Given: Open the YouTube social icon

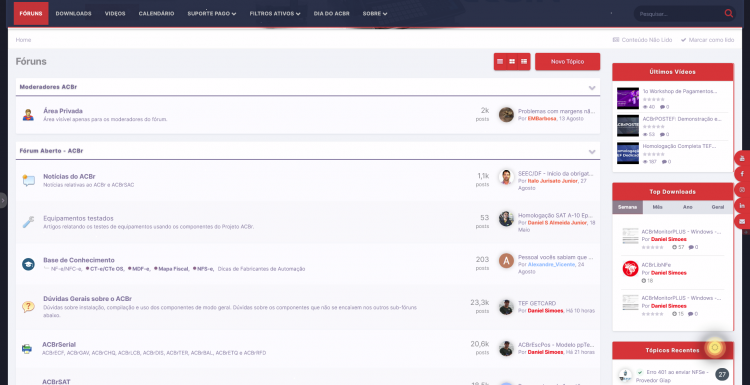Looking at the screenshot, I should pos(742,158).
